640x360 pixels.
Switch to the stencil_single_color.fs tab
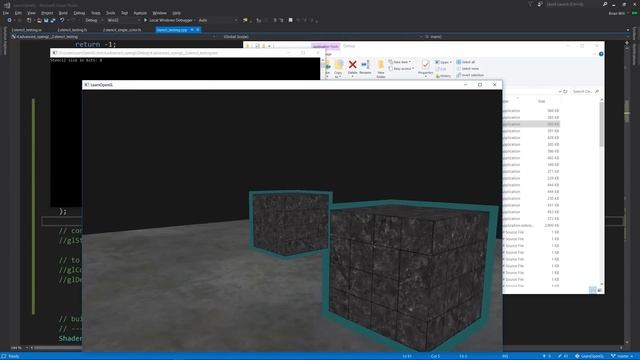pos(122,30)
